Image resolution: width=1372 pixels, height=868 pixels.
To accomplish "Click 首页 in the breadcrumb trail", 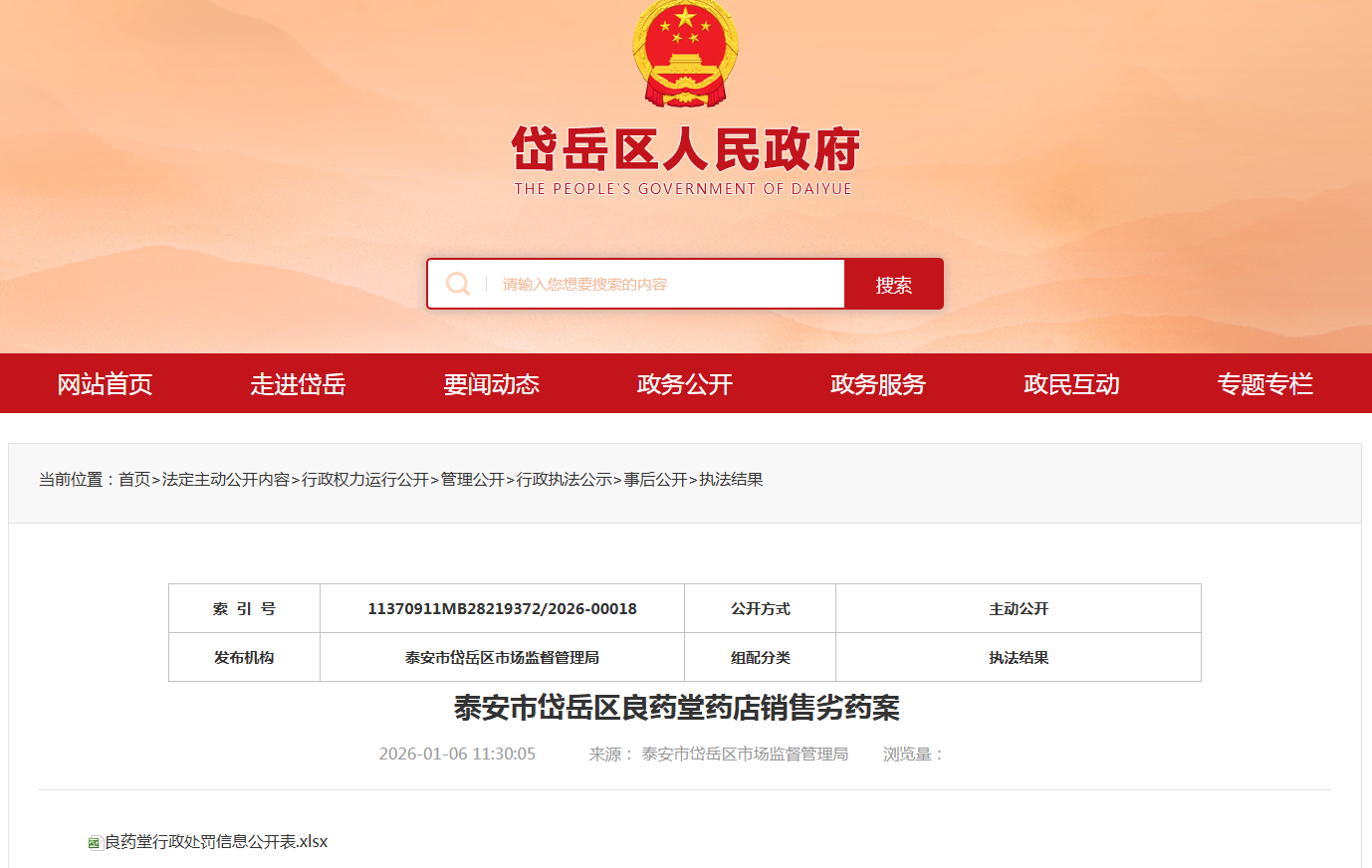I will tap(134, 480).
